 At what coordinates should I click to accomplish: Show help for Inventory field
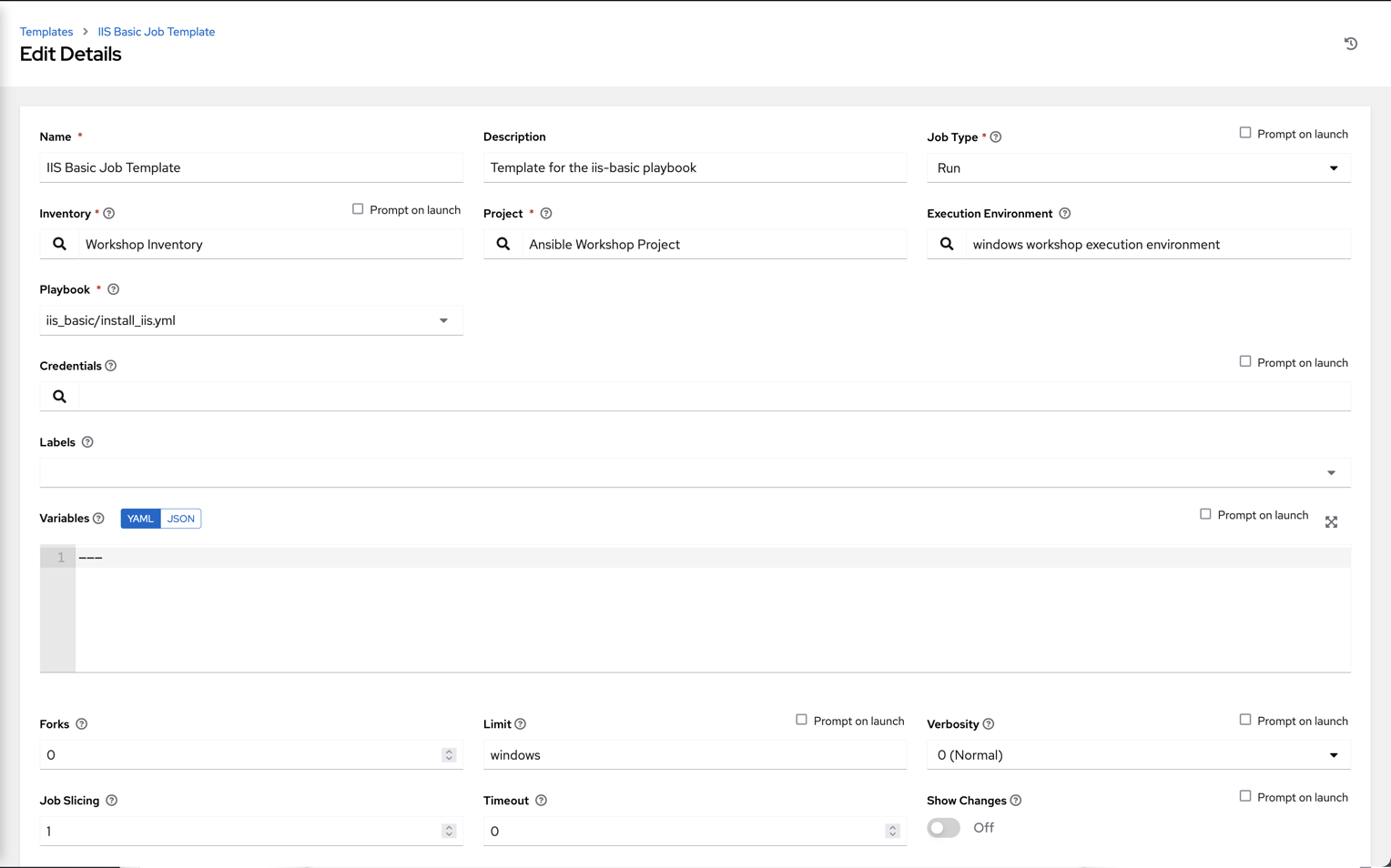coord(109,214)
